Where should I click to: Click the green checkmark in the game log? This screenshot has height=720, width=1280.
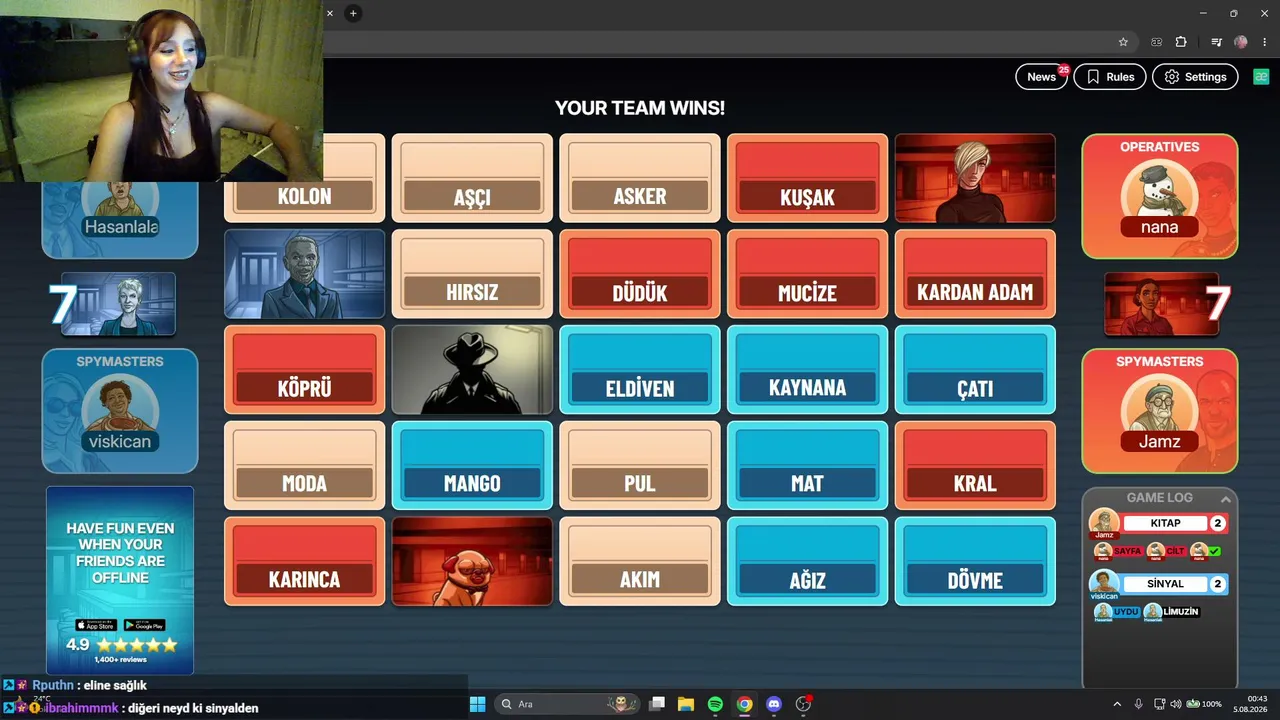(1214, 551)
